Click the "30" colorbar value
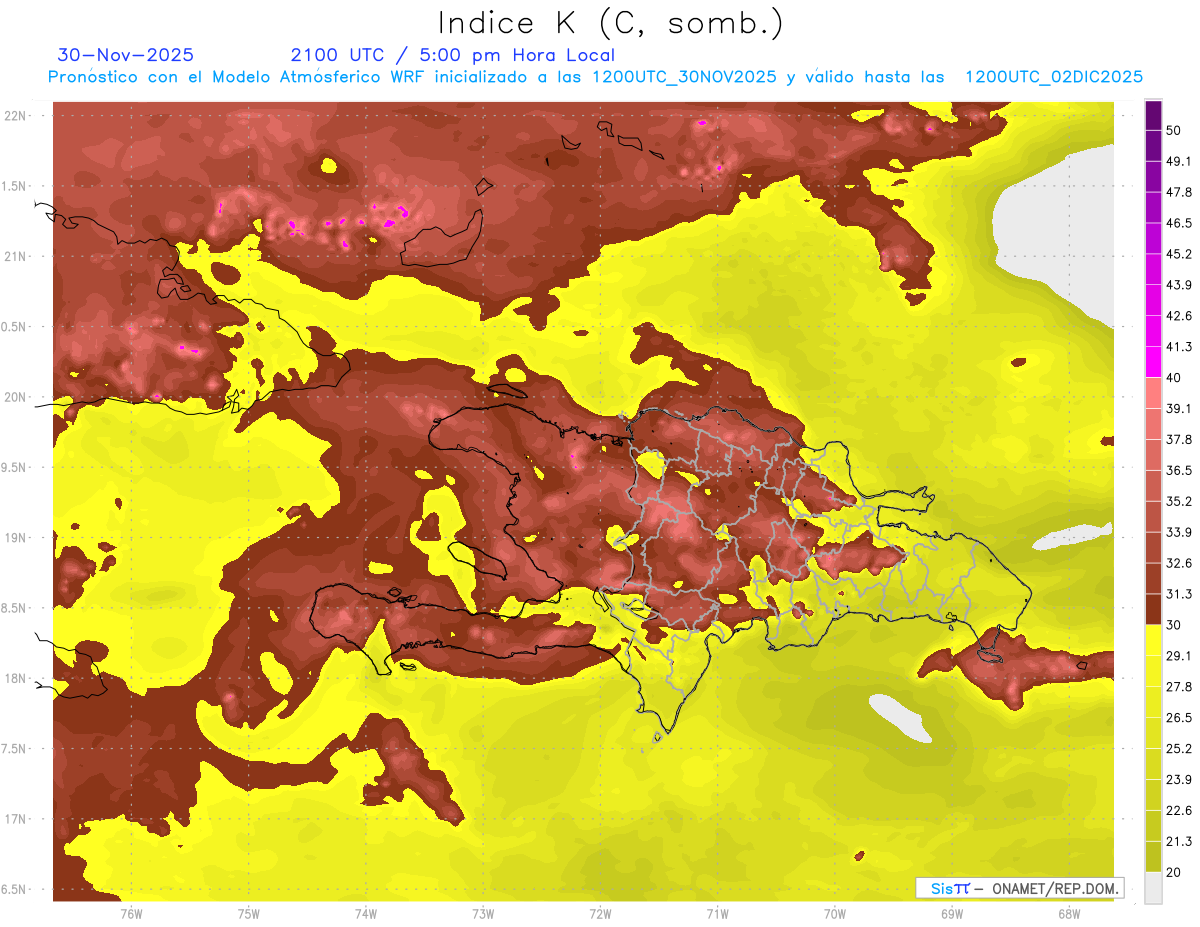Viewport: 1200px width, 927px height. click(1174, 625)
